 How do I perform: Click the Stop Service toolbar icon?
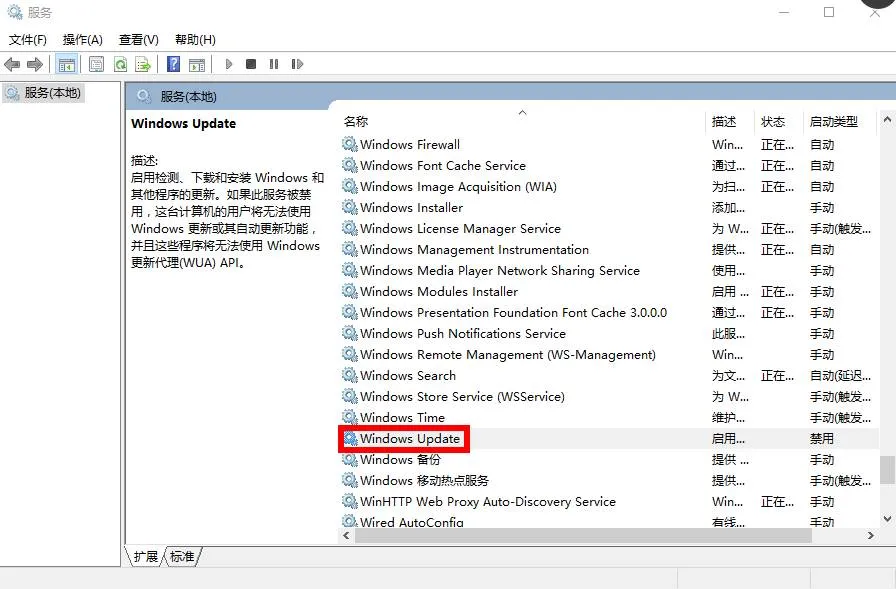(252, 64)
